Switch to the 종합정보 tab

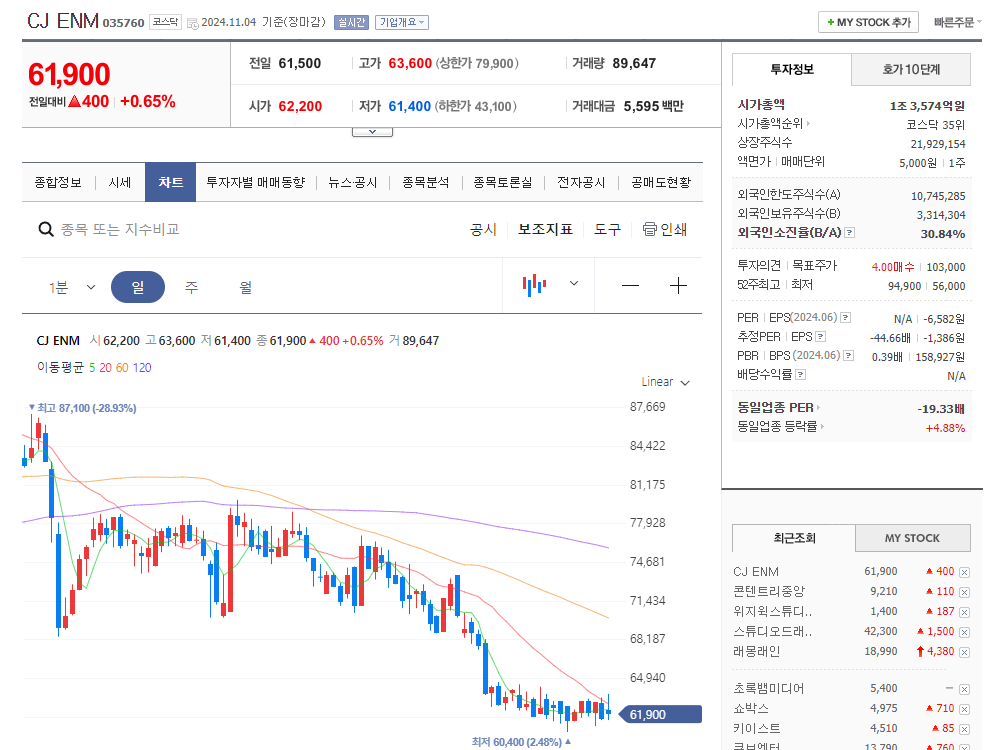(x=58, y=182)
